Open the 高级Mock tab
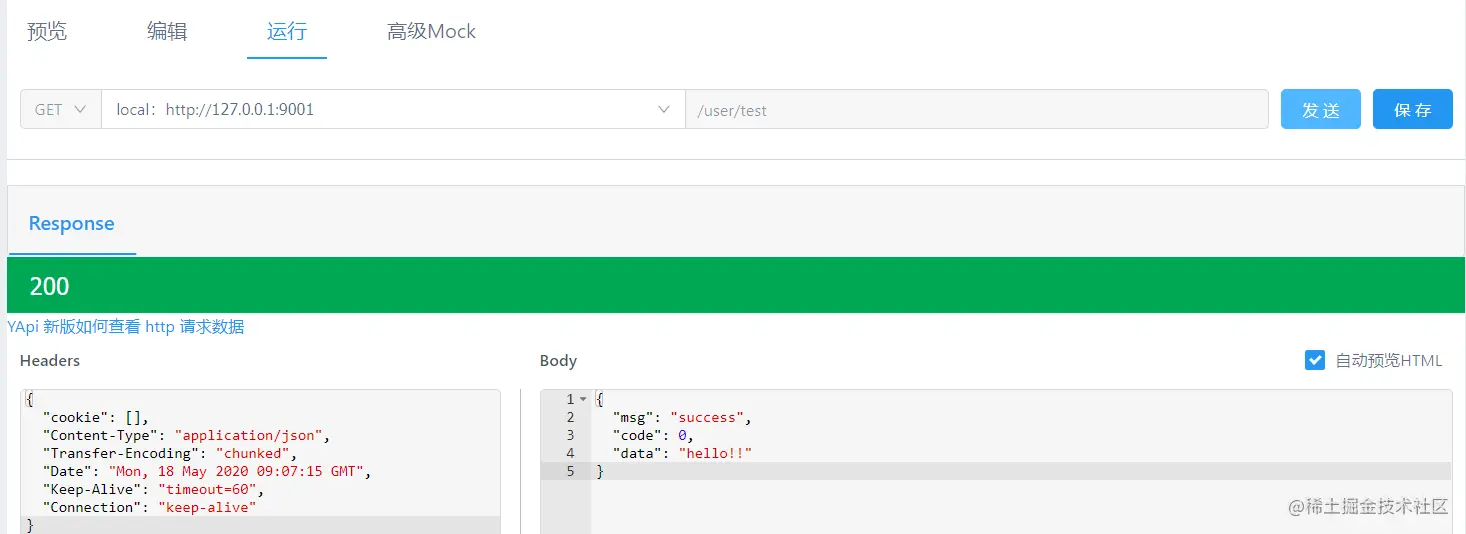Screen dimensions: 1466x534 coord(431,31)
